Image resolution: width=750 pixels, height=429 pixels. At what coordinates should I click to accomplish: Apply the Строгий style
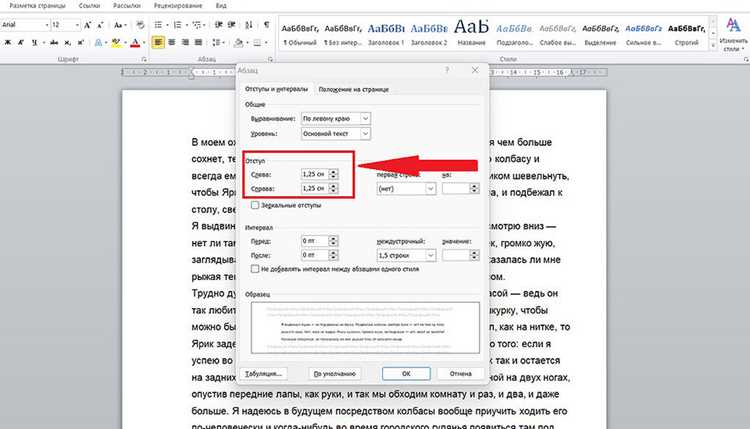686,33
